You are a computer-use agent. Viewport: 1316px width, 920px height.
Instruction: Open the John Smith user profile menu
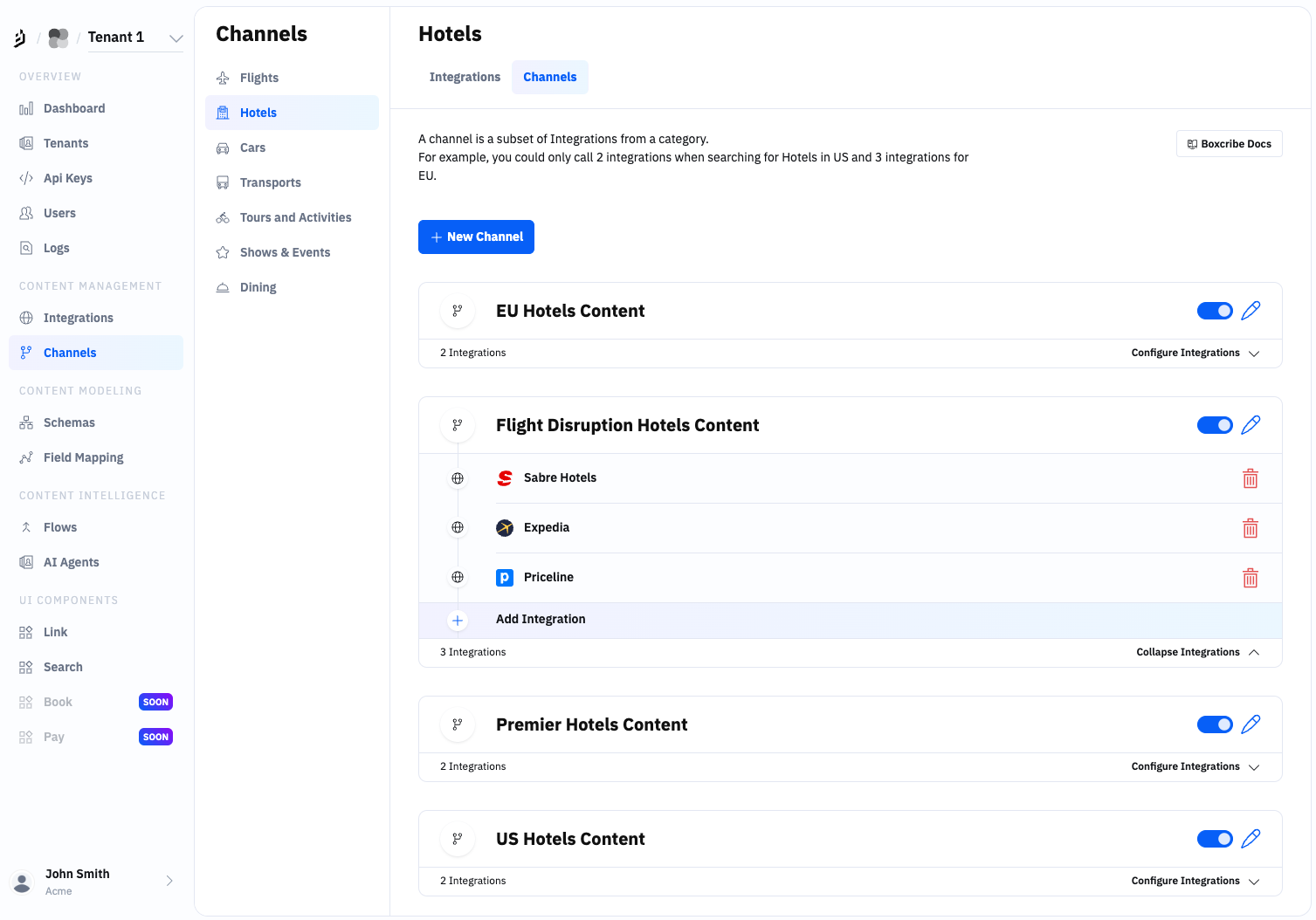click(x=92, y=882)
